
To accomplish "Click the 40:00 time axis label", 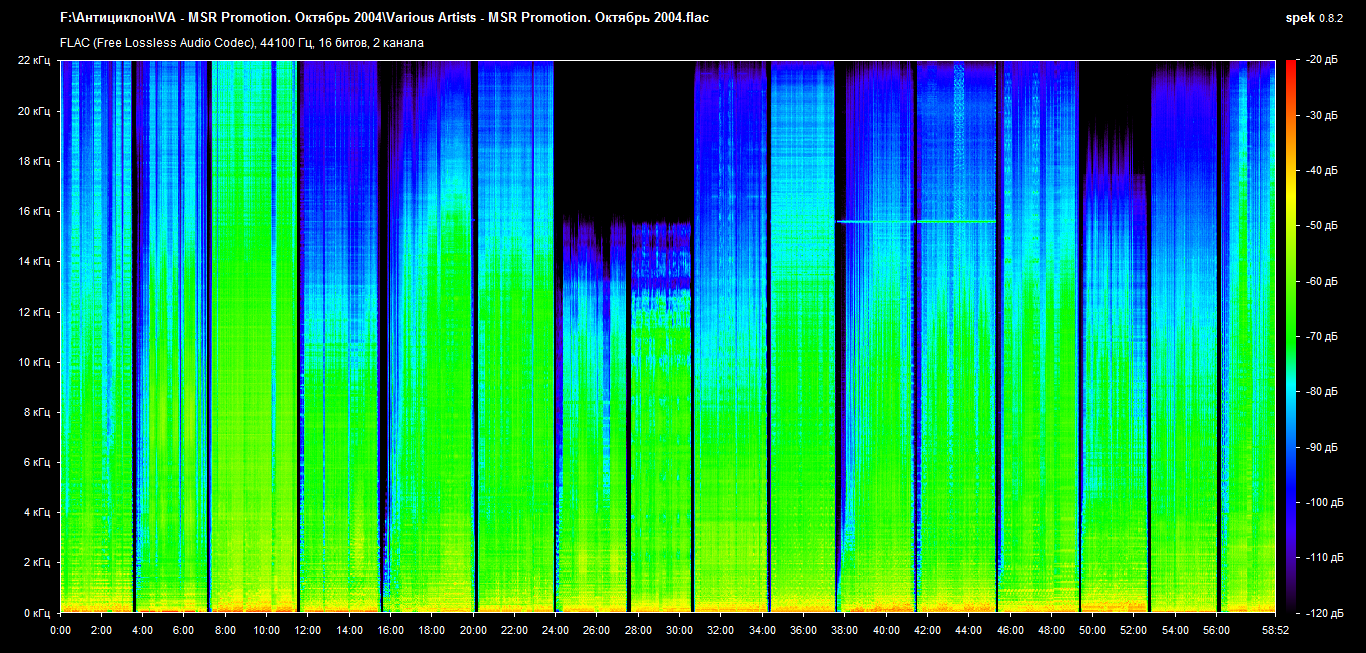I will [886, 631].
